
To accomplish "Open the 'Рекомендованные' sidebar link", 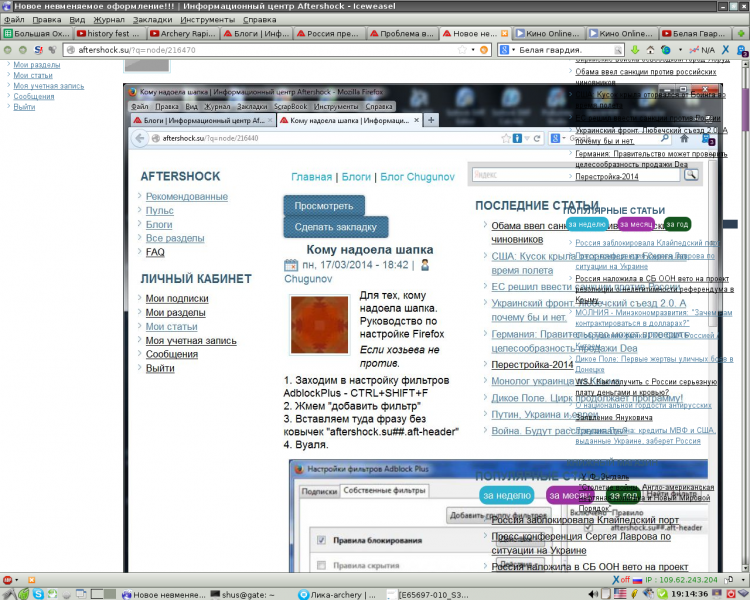I will click(186, 196).
